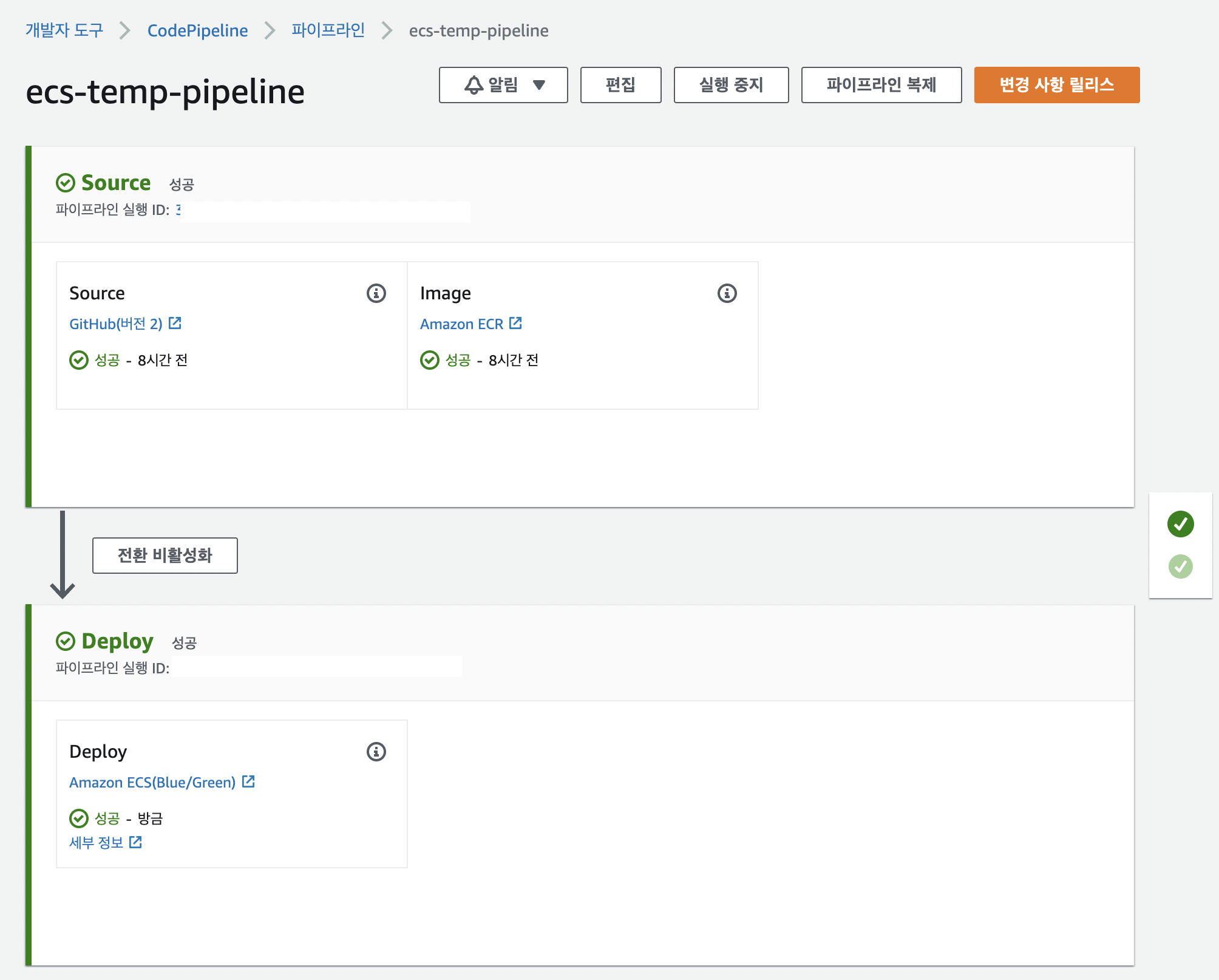Open the 알림 notification dropdown
This screenshot has height=980, width=1219.
503,85
